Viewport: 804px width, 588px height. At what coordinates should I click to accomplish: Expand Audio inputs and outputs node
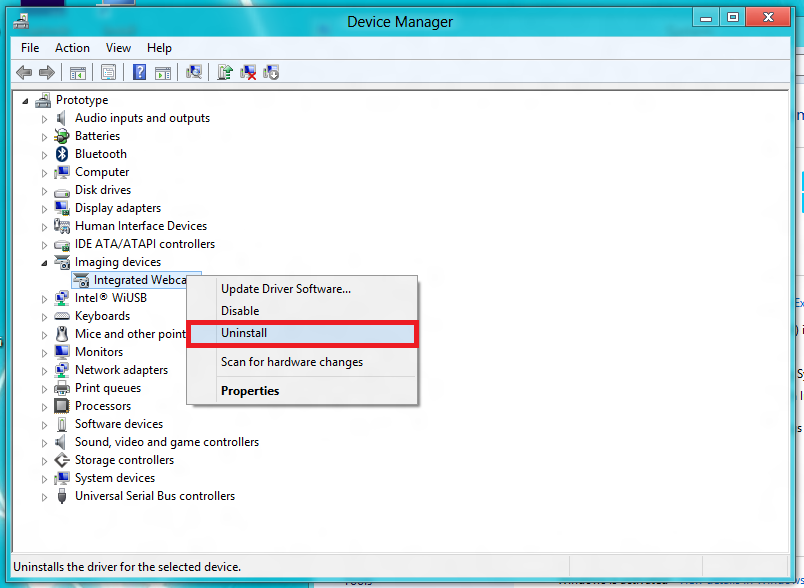45,119
